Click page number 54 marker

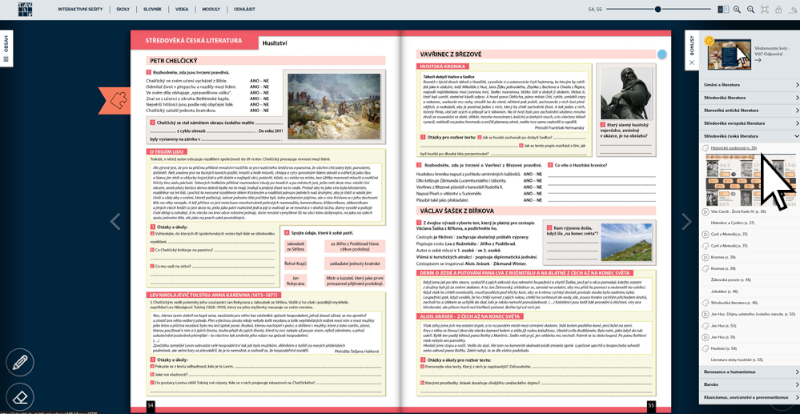coord(151,405)
